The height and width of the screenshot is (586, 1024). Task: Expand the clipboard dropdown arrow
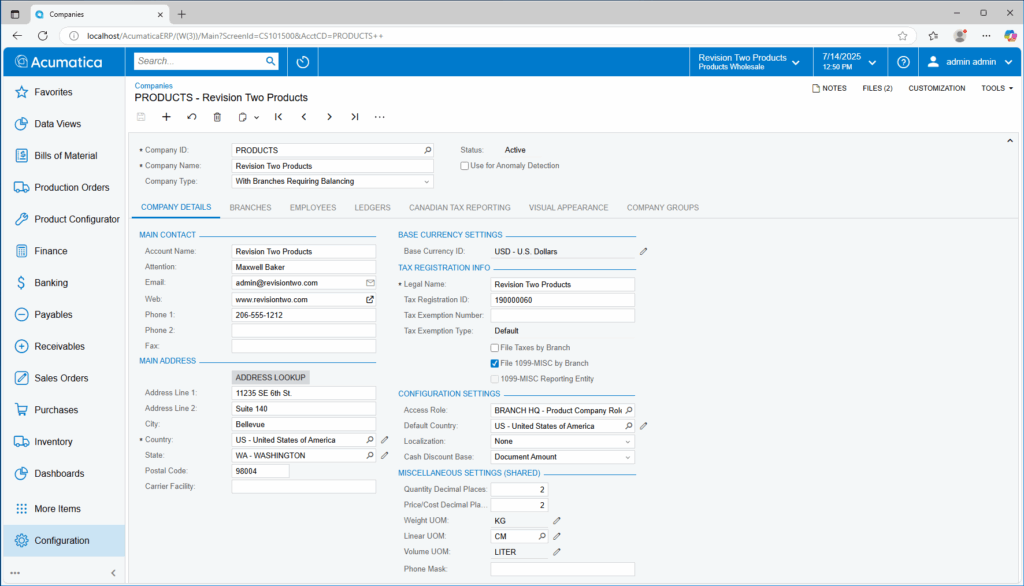pyautogui.click(x=257, y=118)
